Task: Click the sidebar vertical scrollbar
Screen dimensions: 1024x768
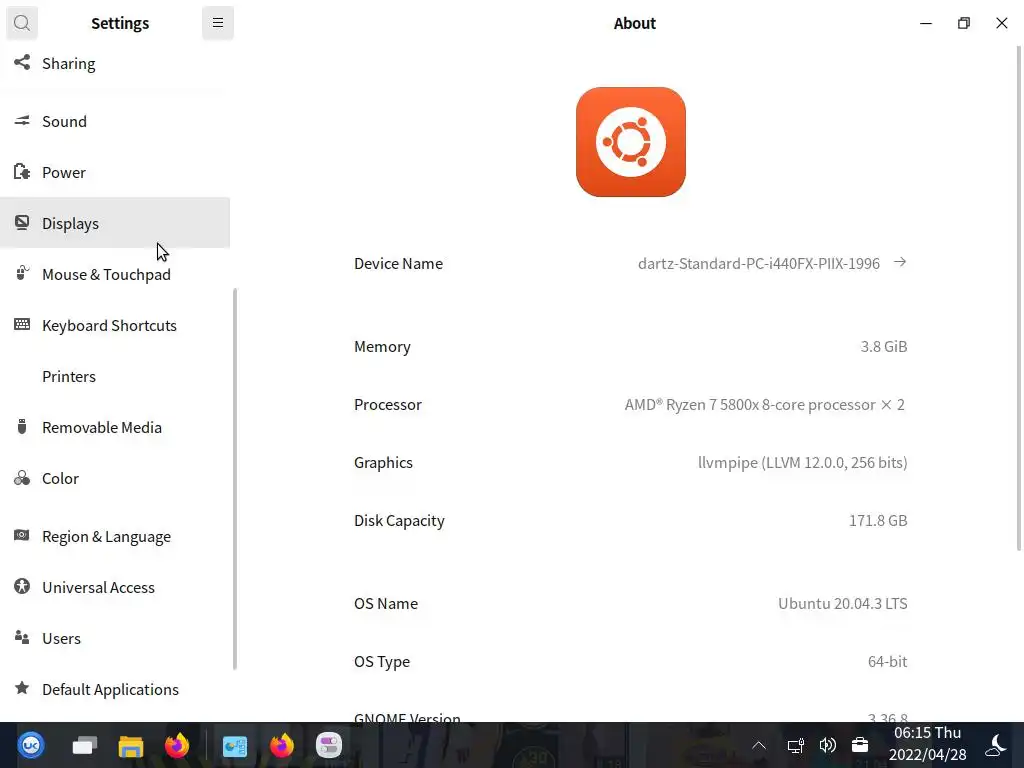Action: [x=234, y=479]
